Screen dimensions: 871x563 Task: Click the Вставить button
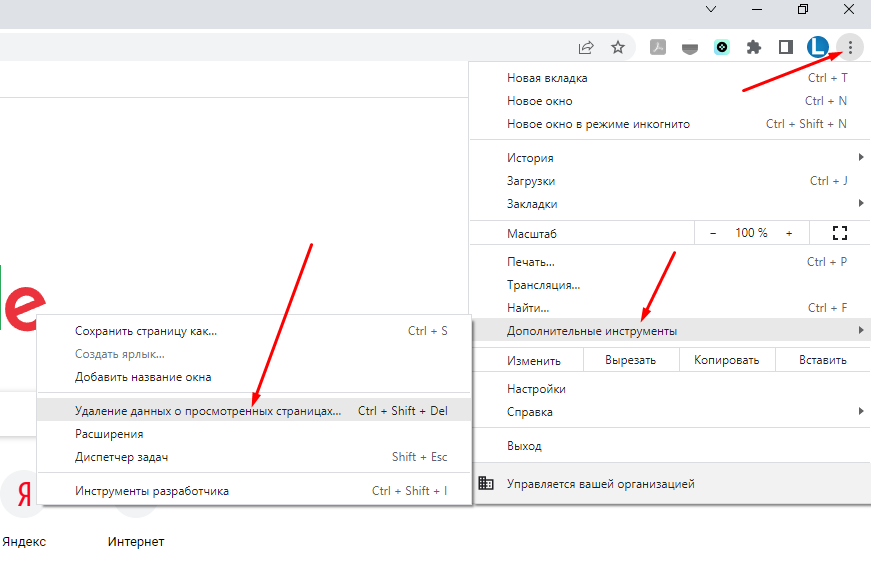point(823,360)
